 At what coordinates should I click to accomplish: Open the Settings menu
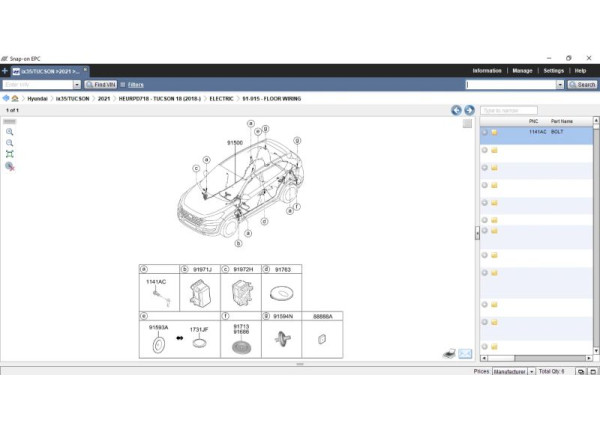click(553, 71)
